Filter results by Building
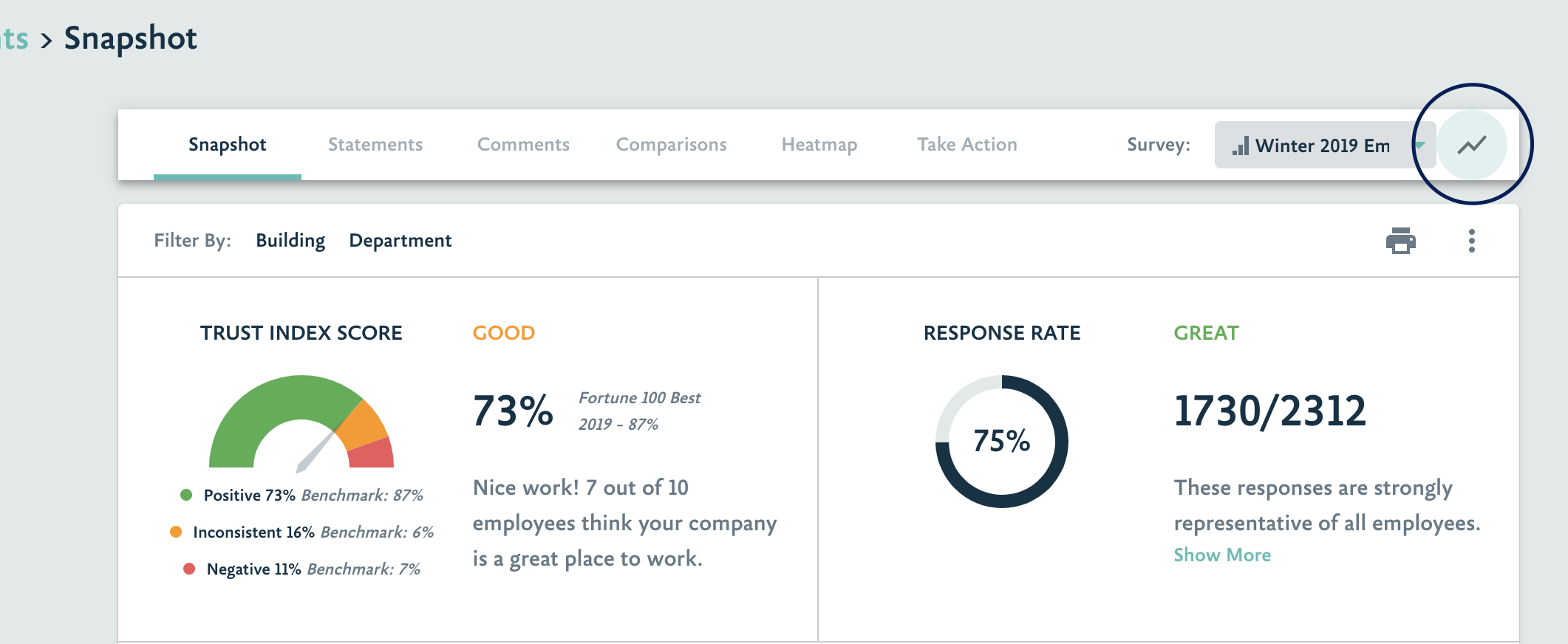Image resolution: width=1568 pixels, height=644 pixels. (x=290, y=241)
